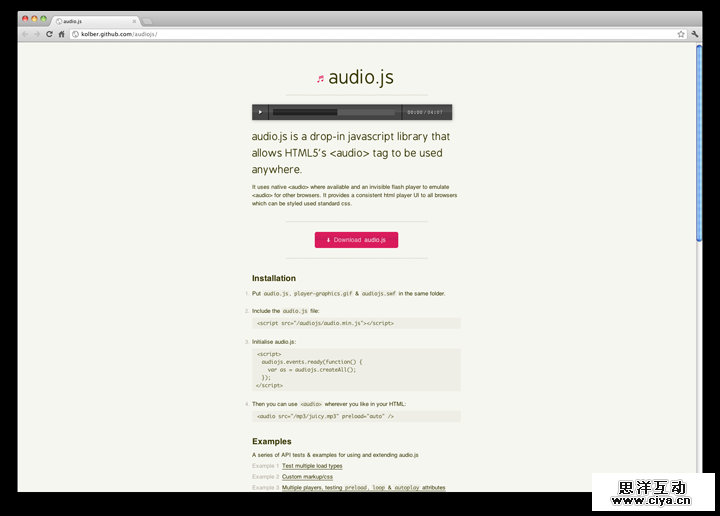Click the pink music note logo icon

[x=320, y=79]
